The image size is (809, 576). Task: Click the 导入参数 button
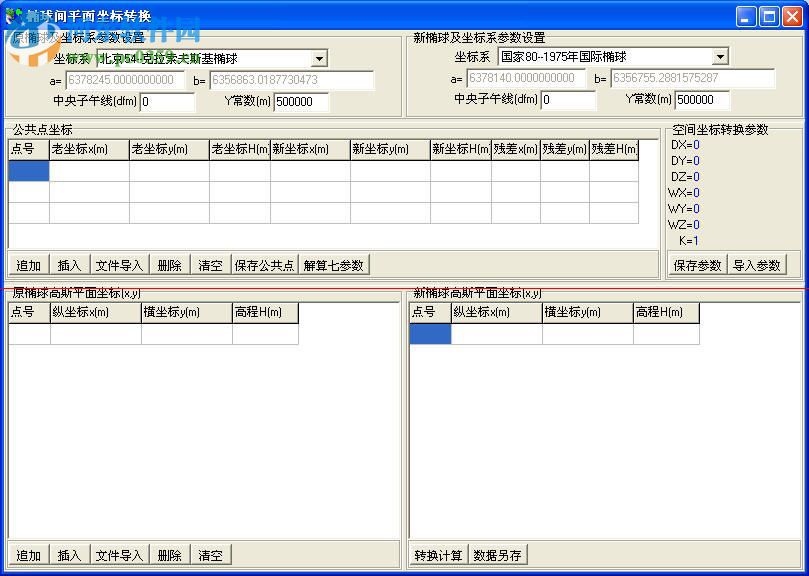click(x=756, y=265)
